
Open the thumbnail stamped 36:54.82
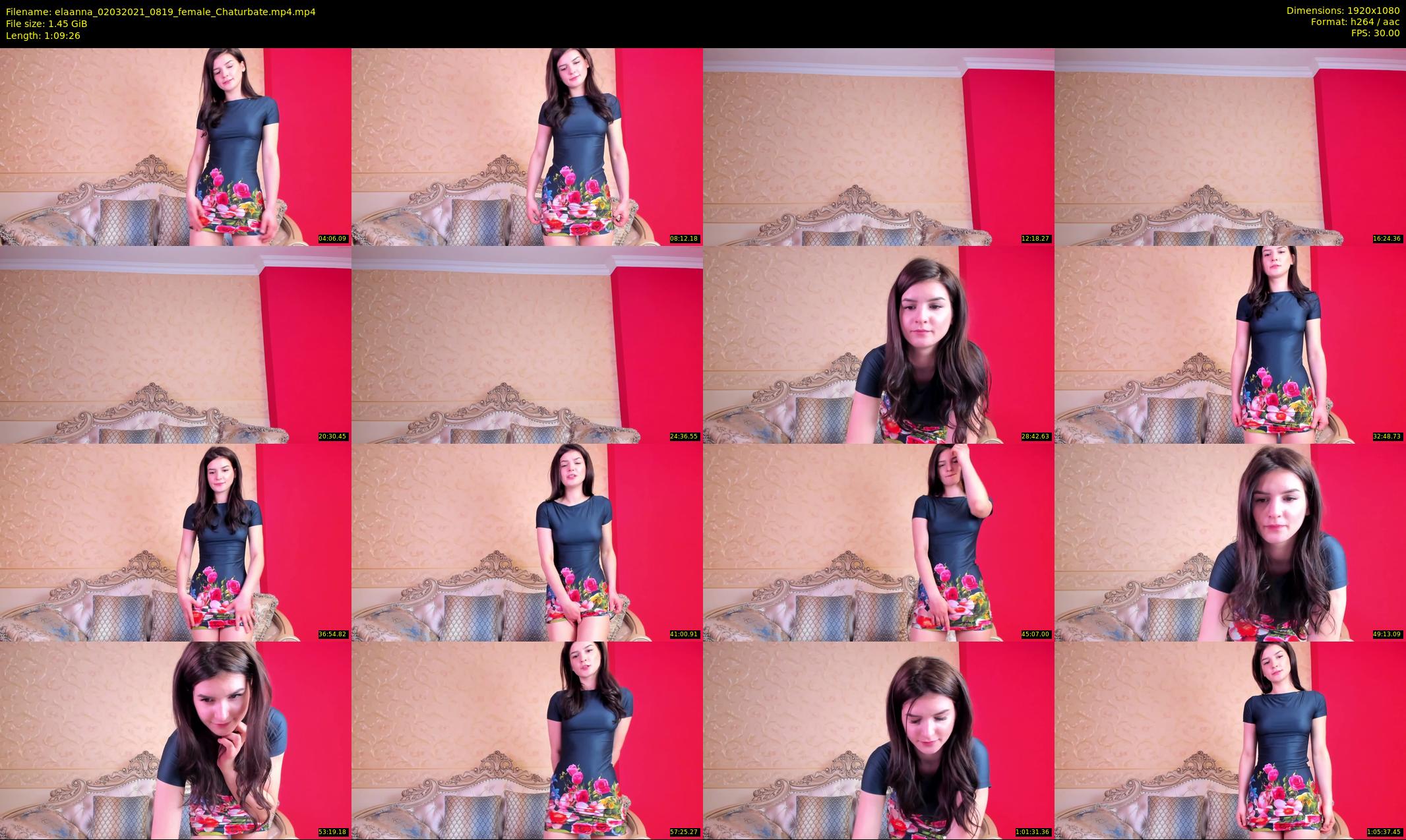175,542
